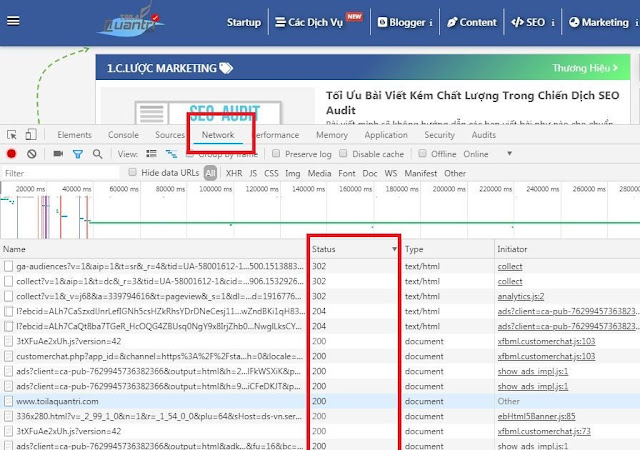640x450 pixels.
Task: Switch to the Console tab
Action: coord(123,135)
